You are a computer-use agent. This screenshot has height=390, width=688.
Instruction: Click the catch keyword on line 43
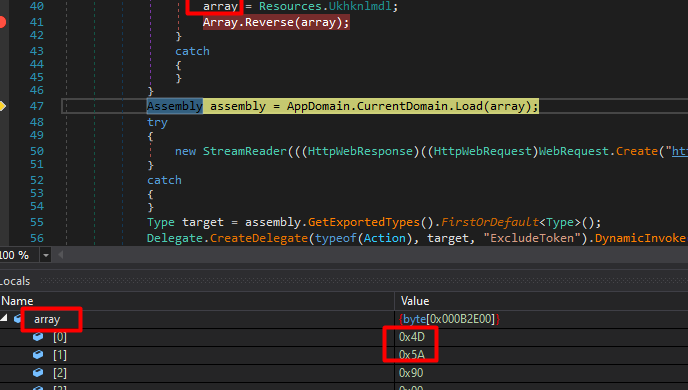(192, 51)
